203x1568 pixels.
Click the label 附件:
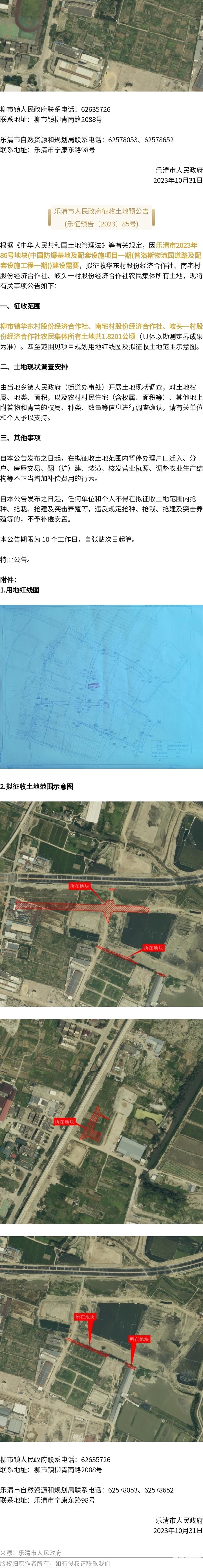point(8,580)
